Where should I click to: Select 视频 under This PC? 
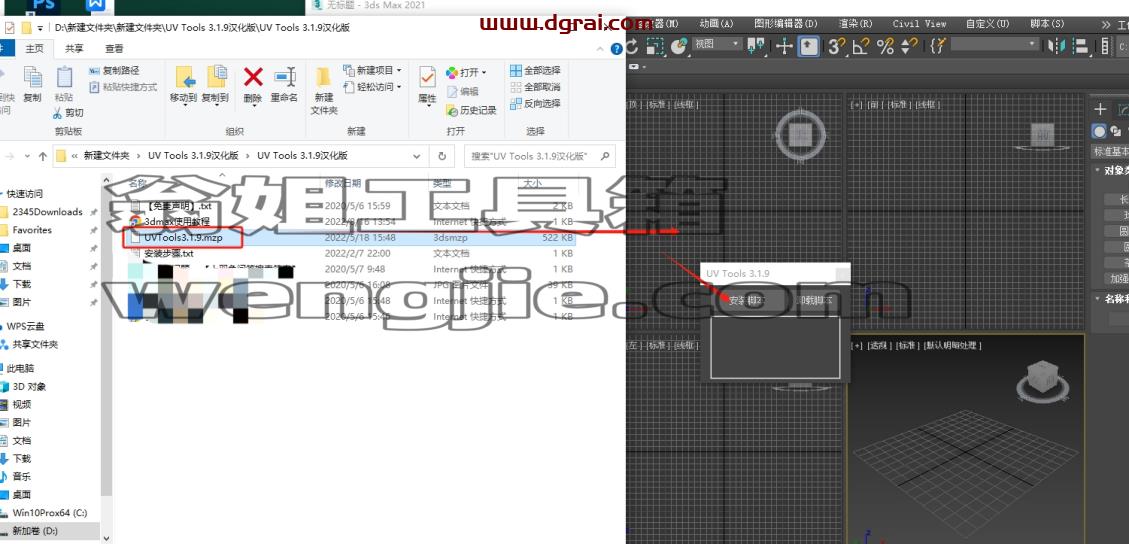tap(22, 404)
